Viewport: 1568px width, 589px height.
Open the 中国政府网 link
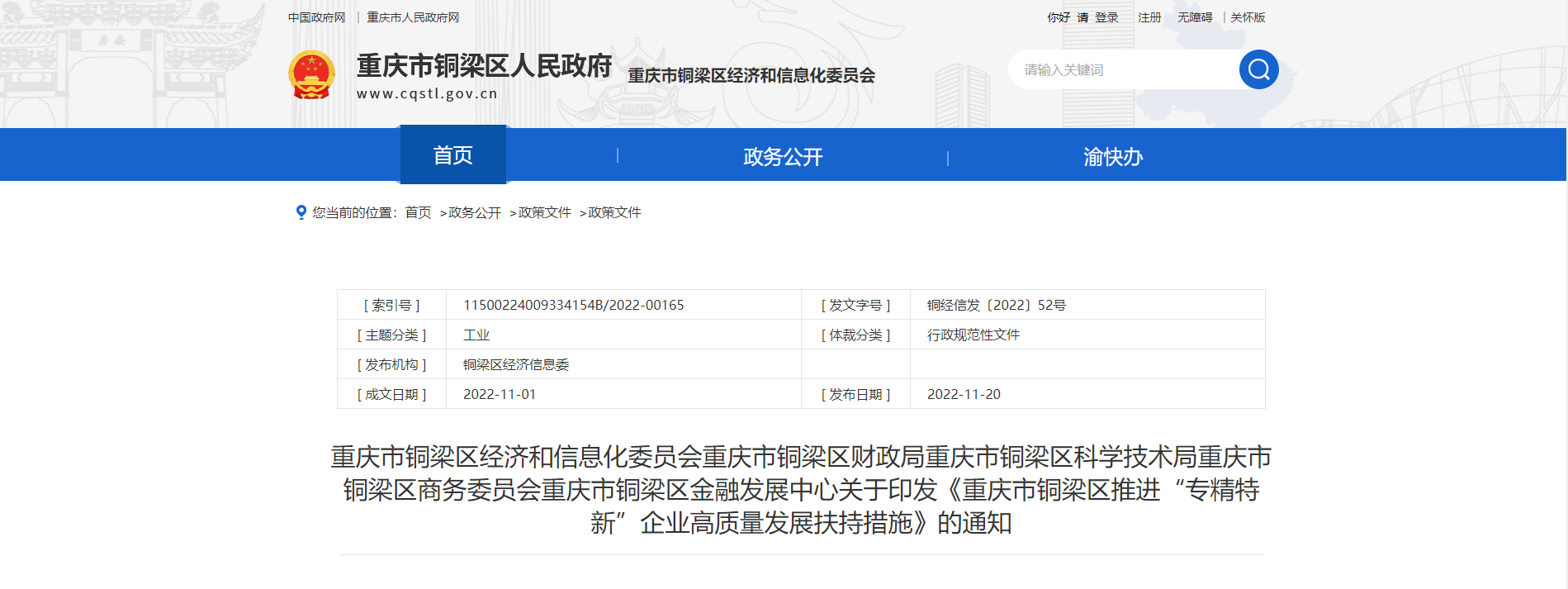click(x=316, y=17)
